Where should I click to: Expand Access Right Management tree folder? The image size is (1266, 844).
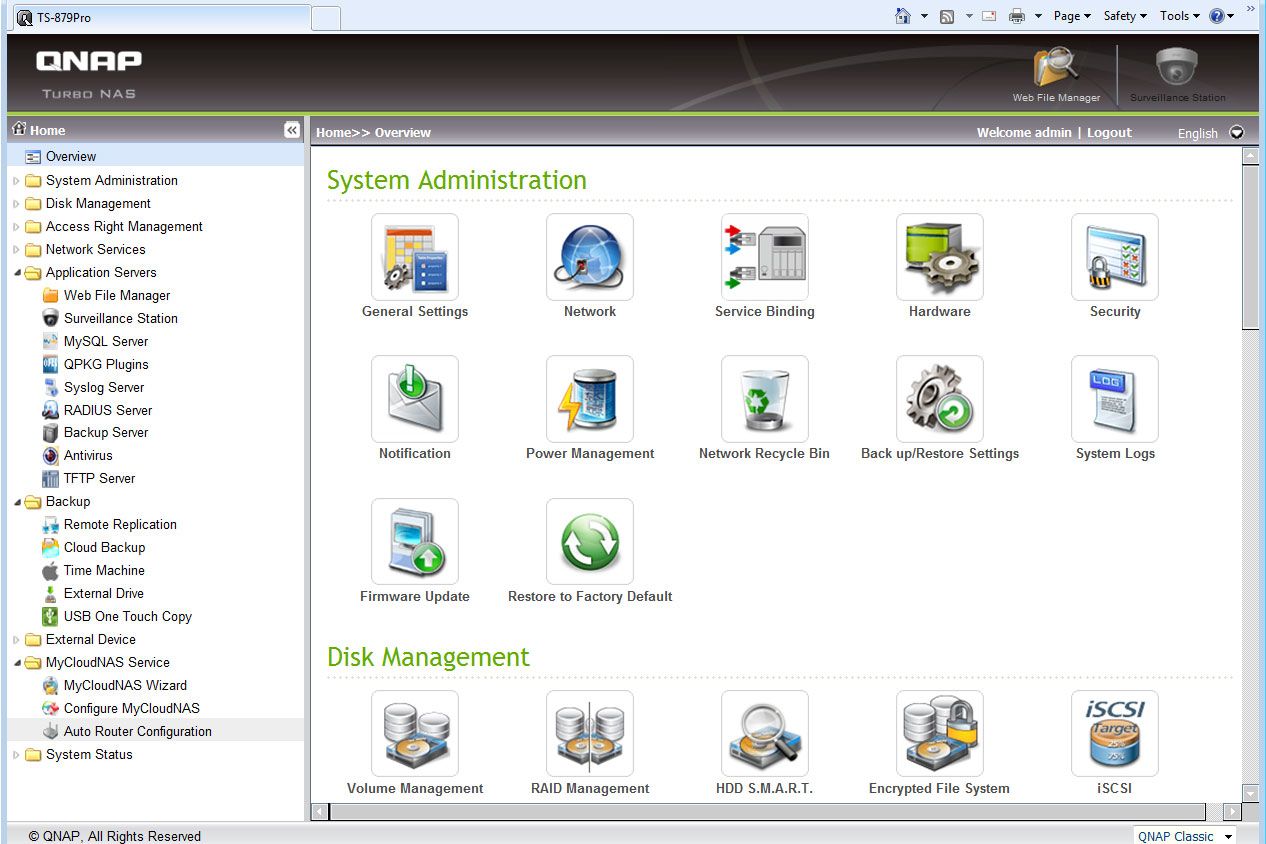coord(16,227)
